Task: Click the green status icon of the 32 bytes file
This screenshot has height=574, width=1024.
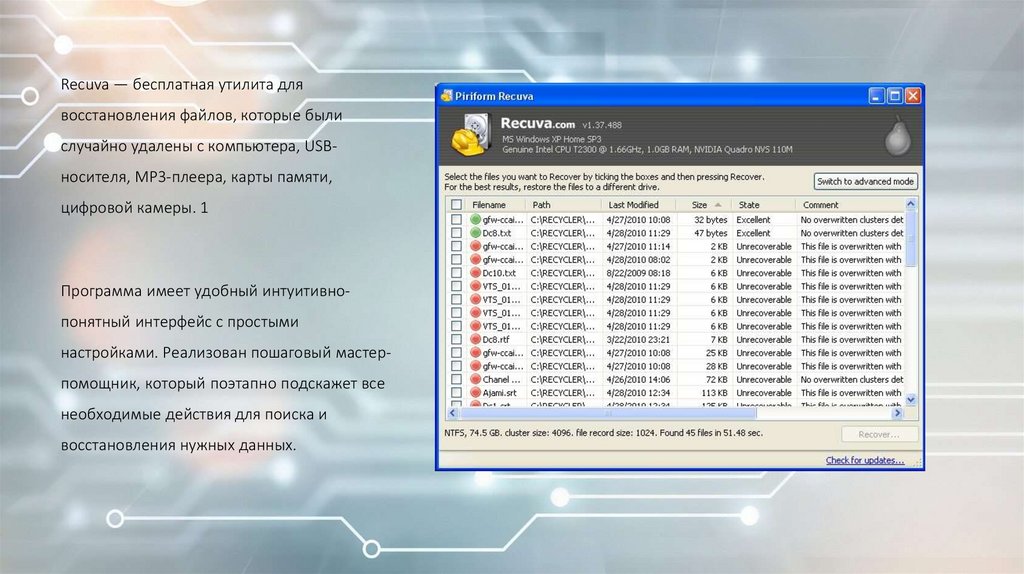Action: point(475,220)
